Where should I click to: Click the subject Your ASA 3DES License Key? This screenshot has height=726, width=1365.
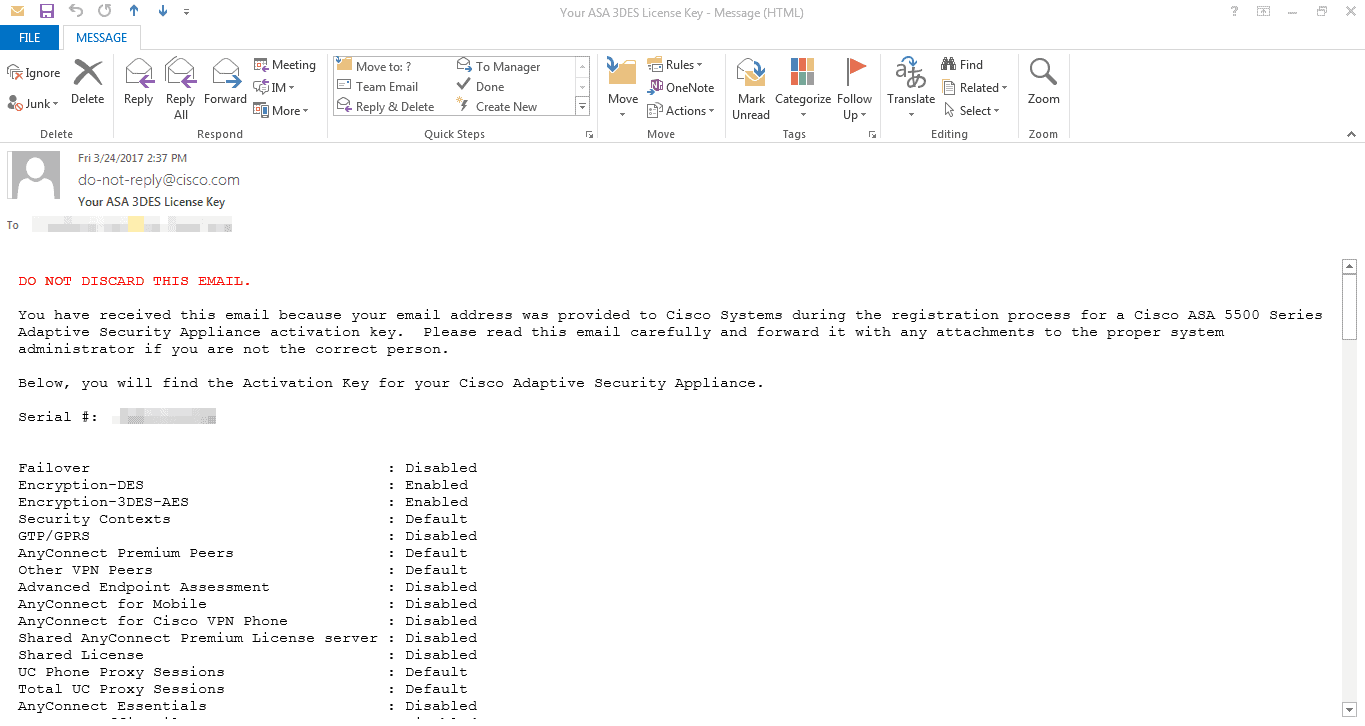click(152, 202)
